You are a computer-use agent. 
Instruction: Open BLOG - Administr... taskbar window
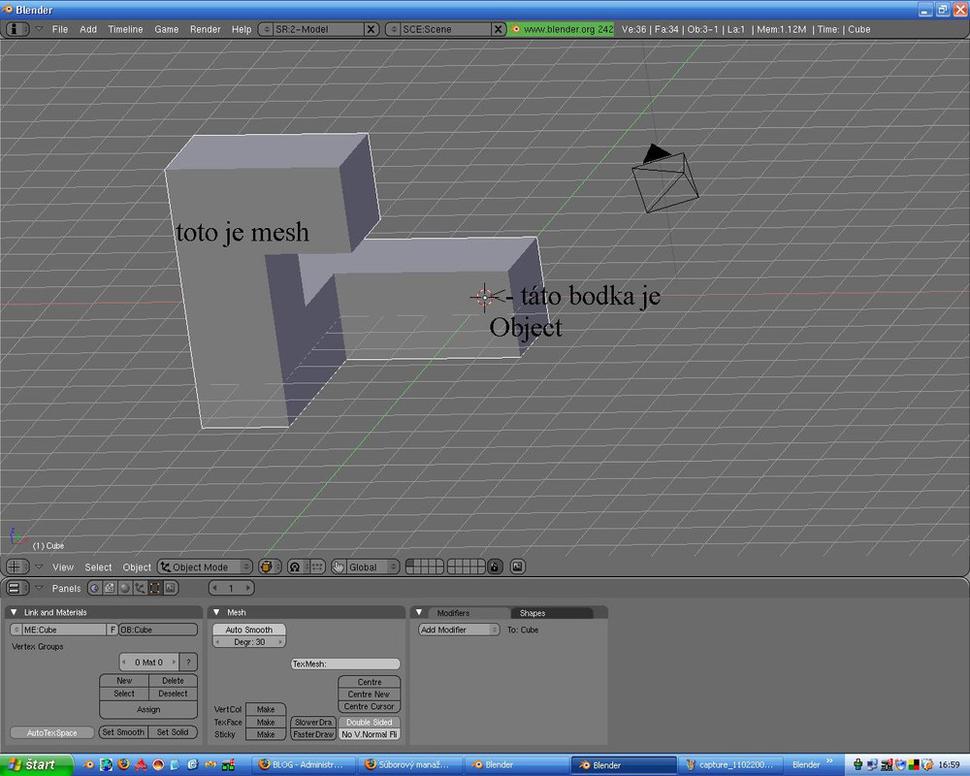[306, 765]
